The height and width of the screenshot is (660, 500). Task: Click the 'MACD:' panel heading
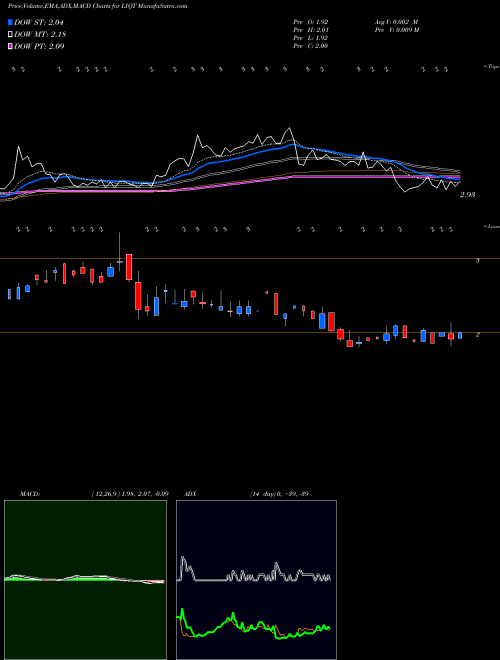(29, 494)
